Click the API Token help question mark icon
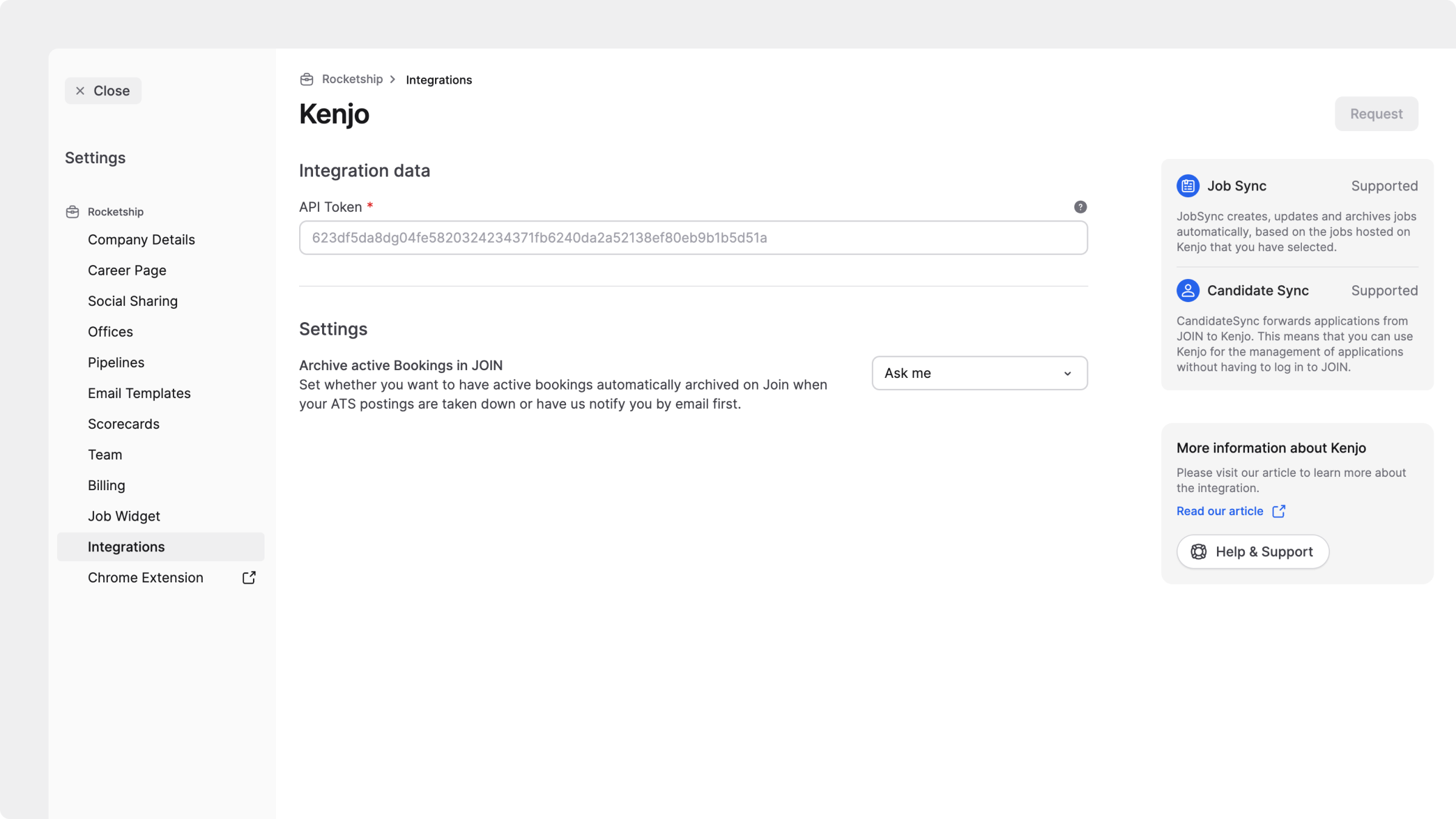This screenshot has height=819, width=1456. pyautogui.click(x=1080, y=207)
